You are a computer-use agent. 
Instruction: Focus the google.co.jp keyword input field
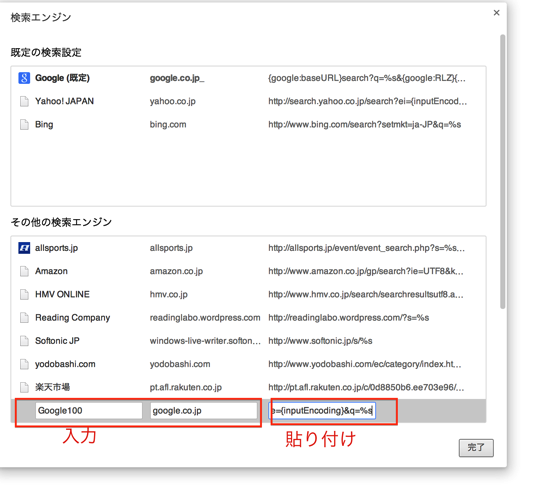click(x=204, y=411)
